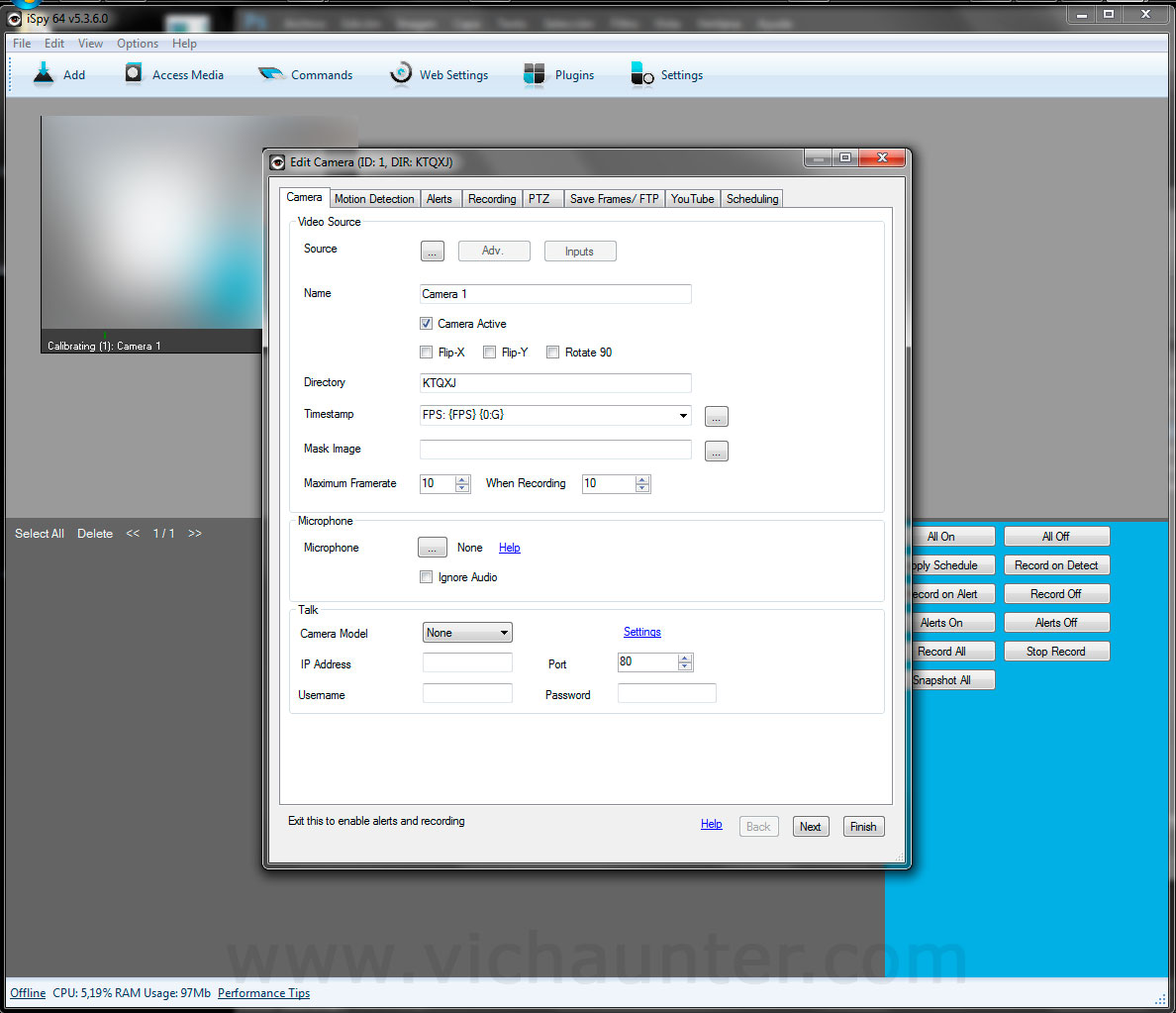Increase the Maximum Framerate value

462,479
